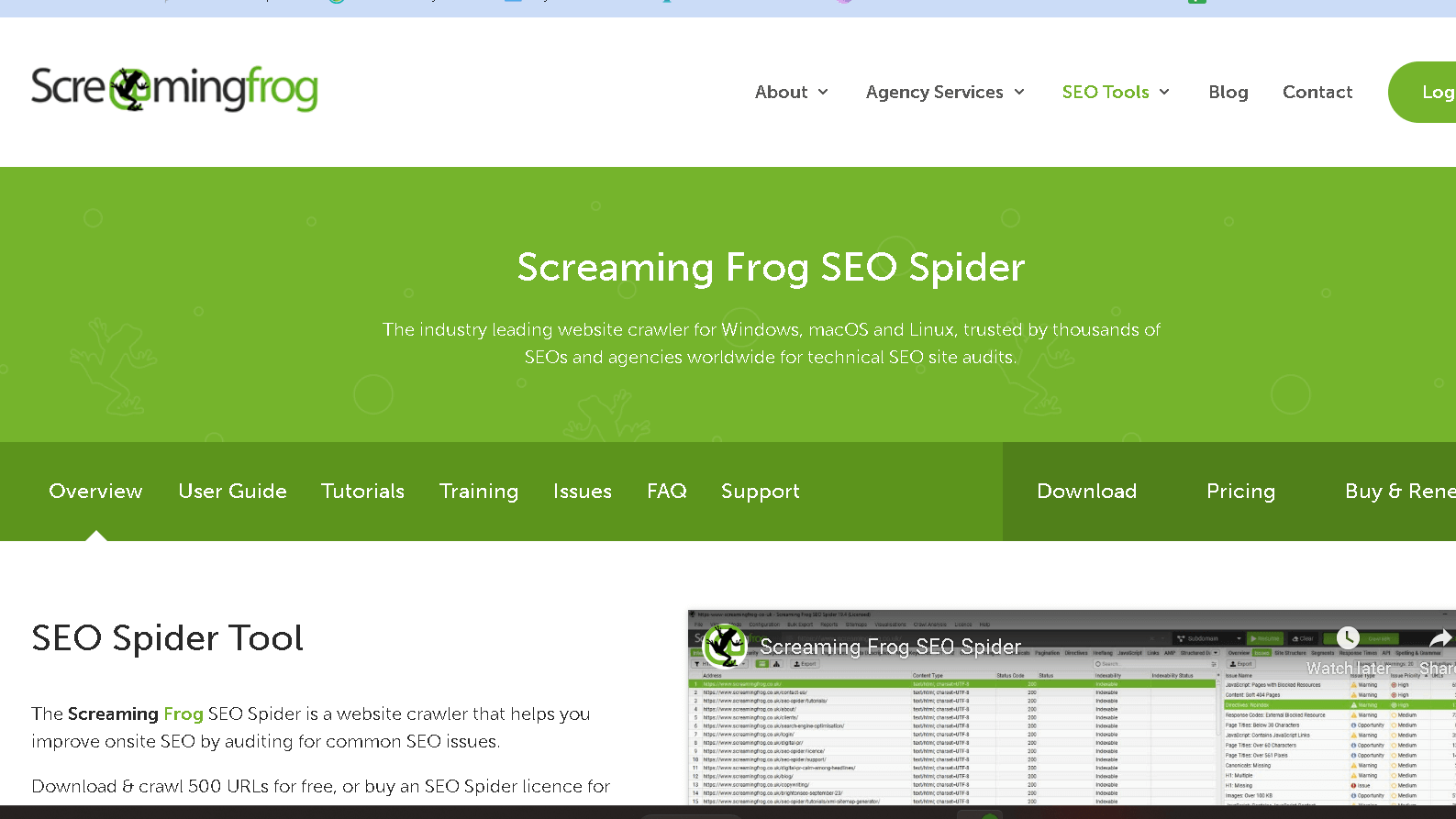Open the SEO Tools menu
Viewport: 1456px width, 819px height.
(x=1106, y=92)
